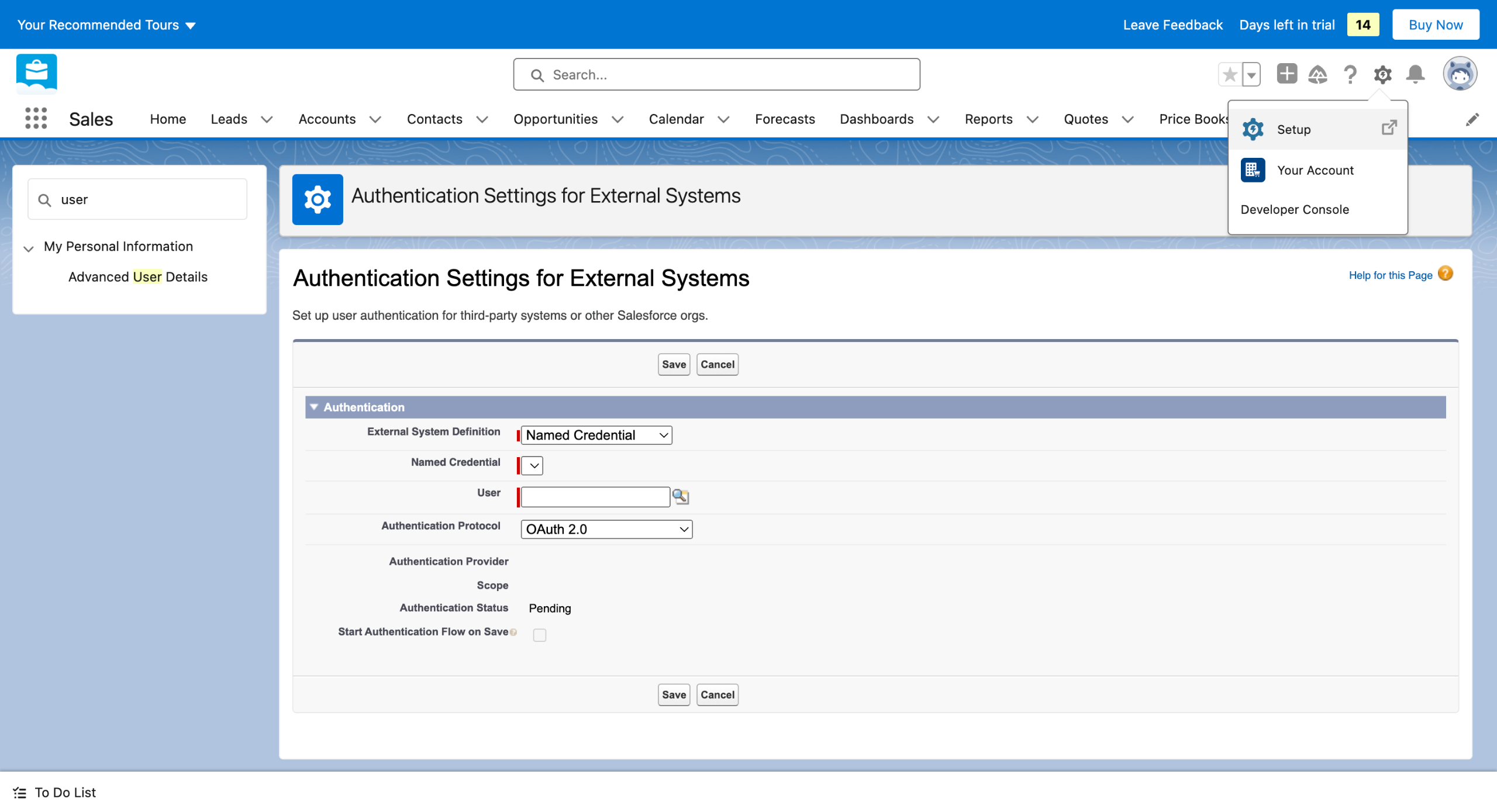Open the External System Definition dropdown
The height and width of the screenshot is (812, 1497).
(x=596, y=435)
